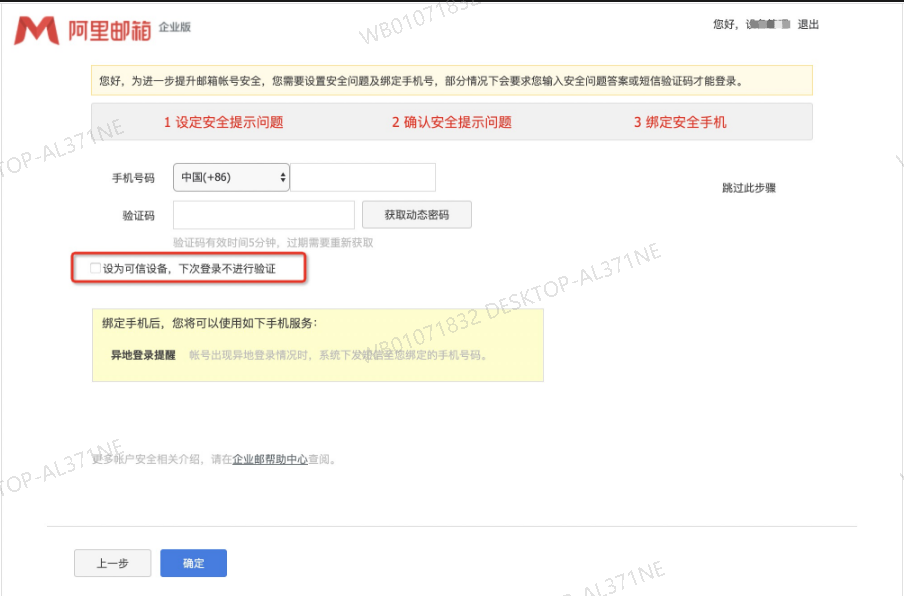Screen dimensions: 904x596
Task: Log out via the 退出 link
Action: click(808, 24)
